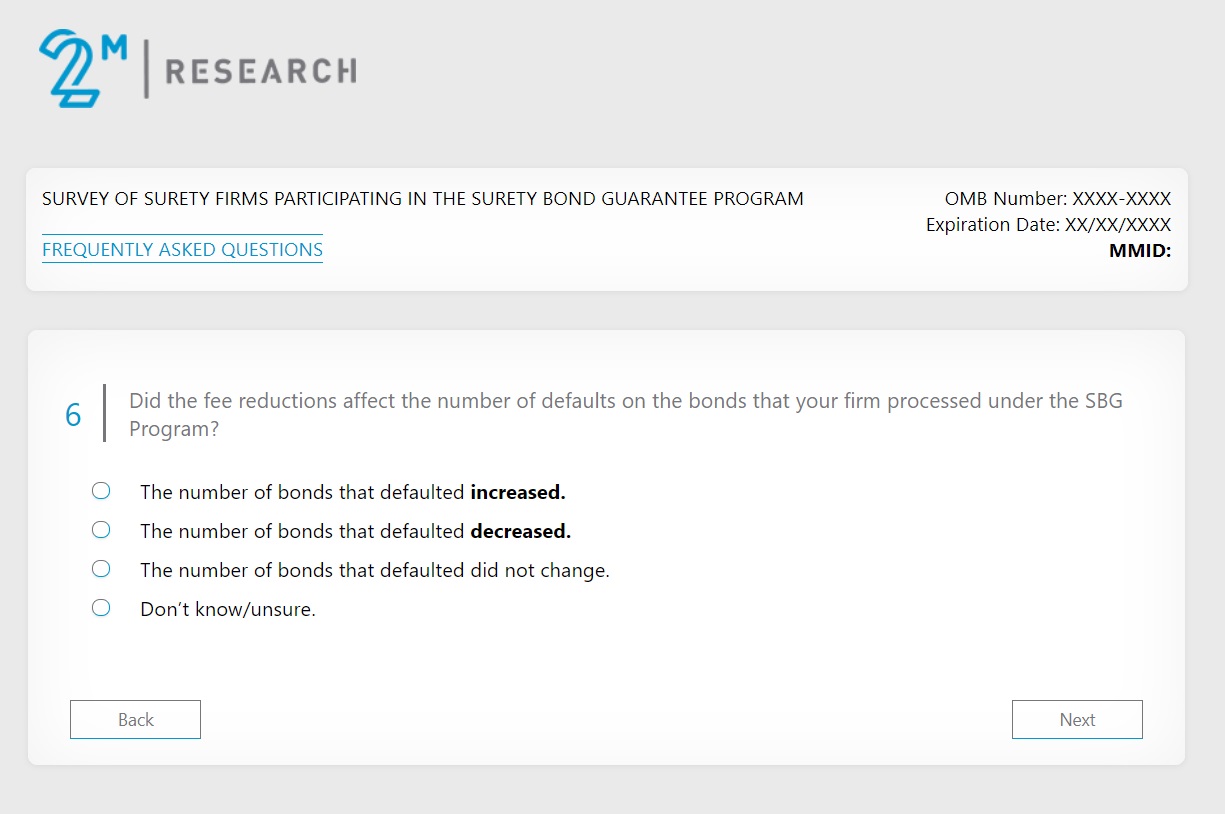1225x814 pixels.
Task: Click the Survey of Surety Firms title
Action: coord(422,199)
